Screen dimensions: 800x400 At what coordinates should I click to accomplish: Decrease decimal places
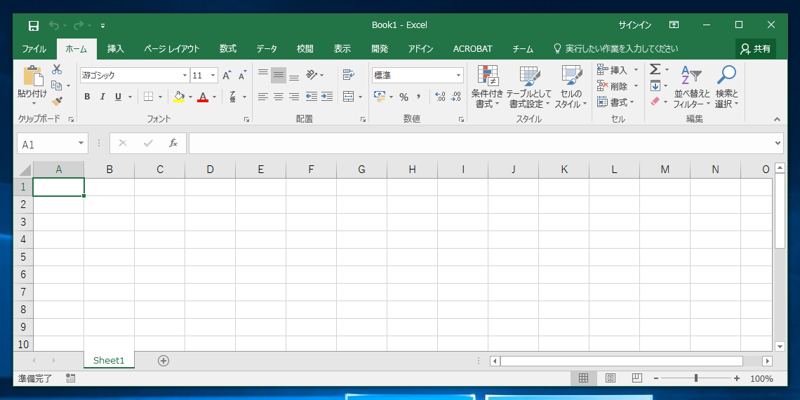coord(457,97)
